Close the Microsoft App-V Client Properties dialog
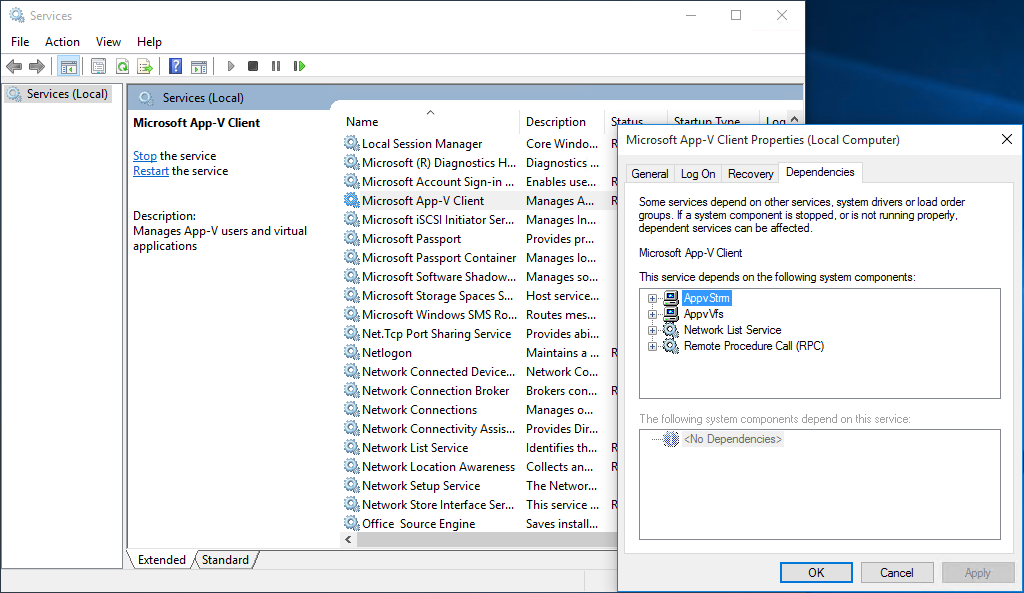The width and height of the screenshot is (1024, 593). pyautogui.click(x=1007, y=139)
